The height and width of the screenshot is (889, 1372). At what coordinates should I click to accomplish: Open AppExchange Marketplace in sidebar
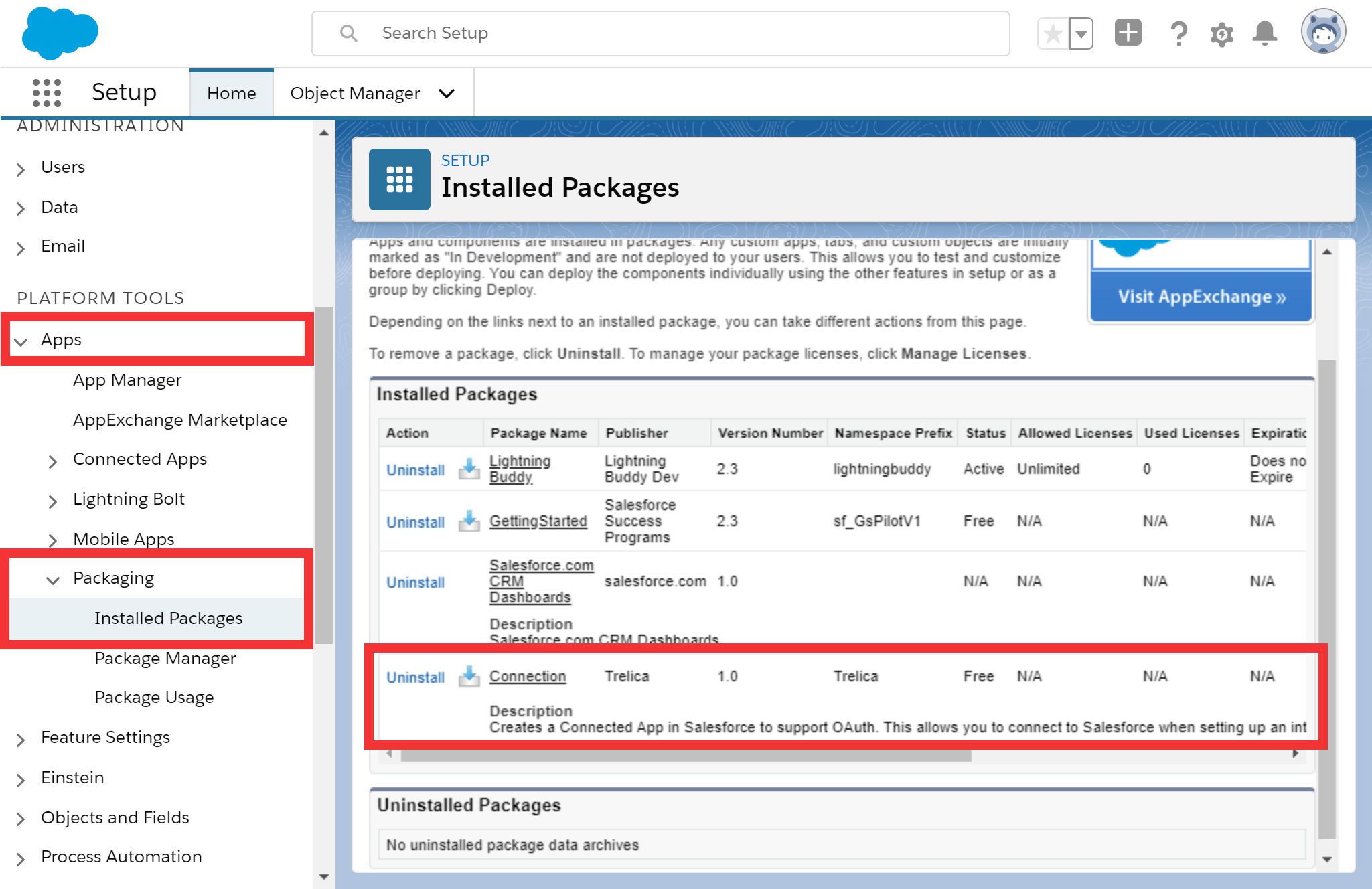click(180, 420)
